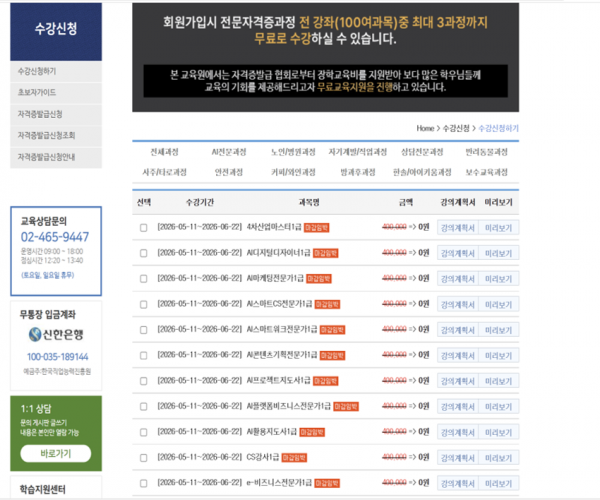Click the 수강신청하기 breadcrumb link
The image size is (600, 500).
click(499, 129)
